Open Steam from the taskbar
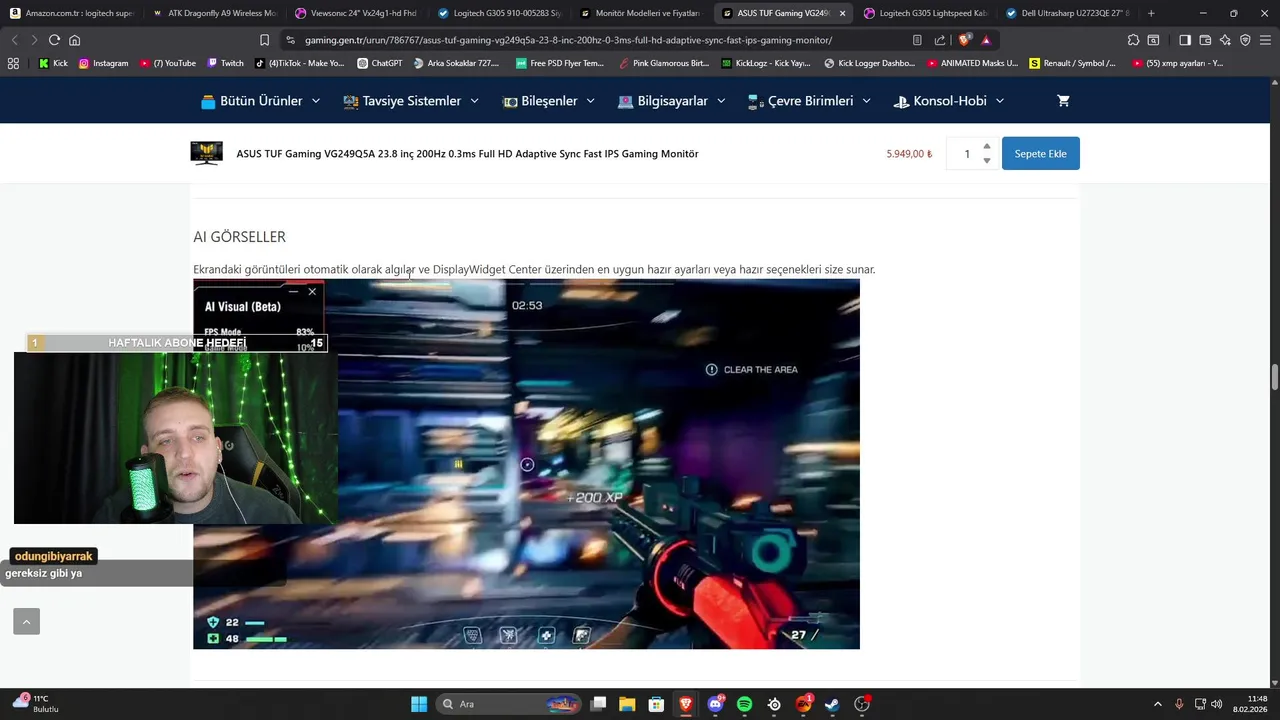This screenshot has width=1280, height=720. pos(832,704)
